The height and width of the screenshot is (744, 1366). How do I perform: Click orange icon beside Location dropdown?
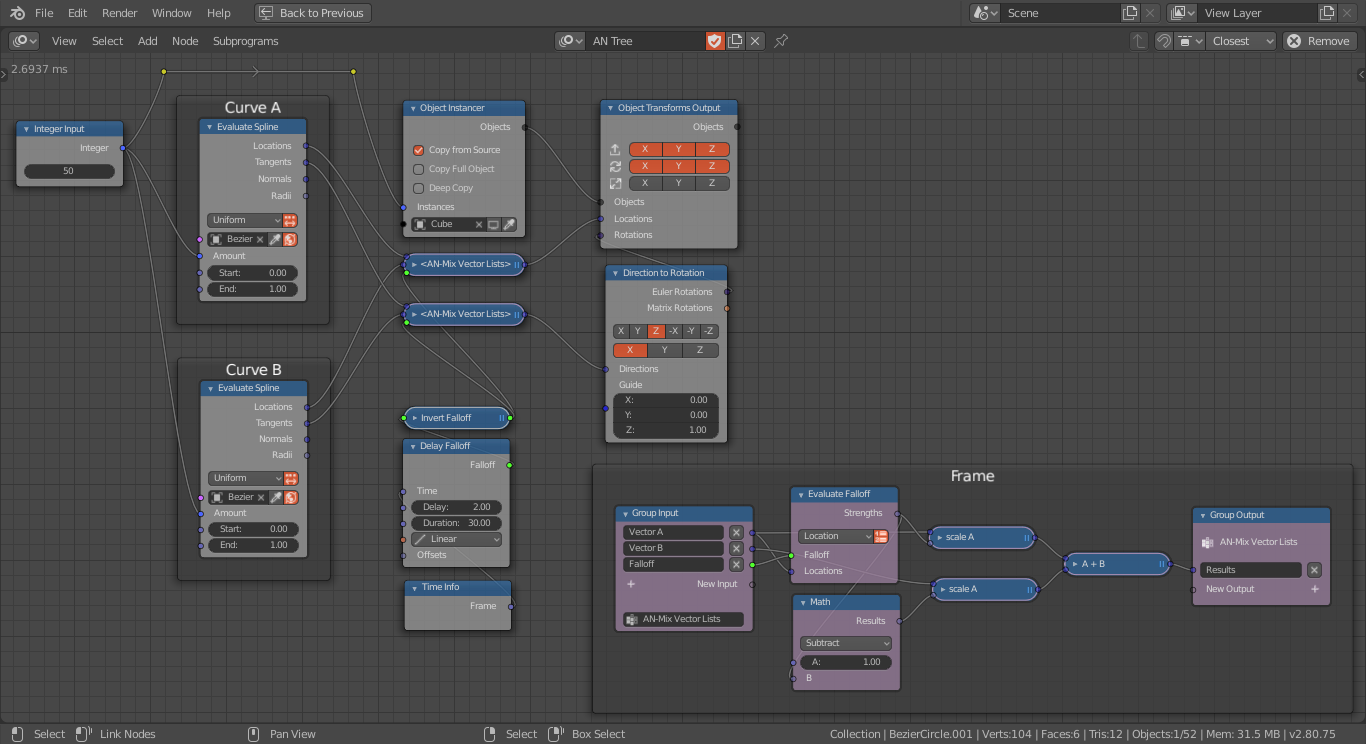click(881, 536)
